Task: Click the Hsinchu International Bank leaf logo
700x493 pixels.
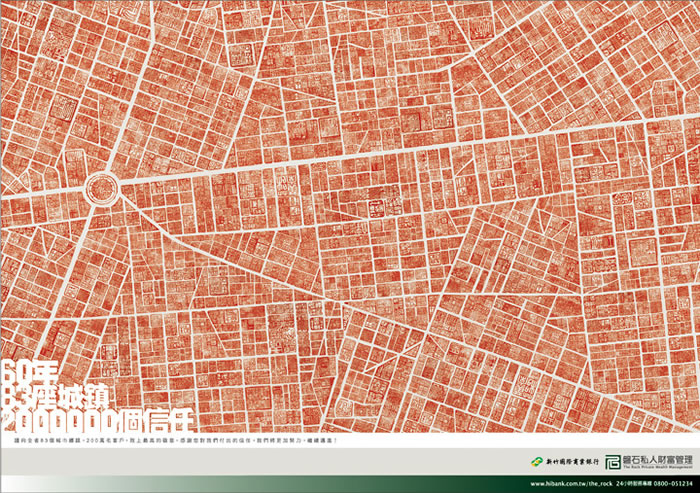Action: (535, 459)
